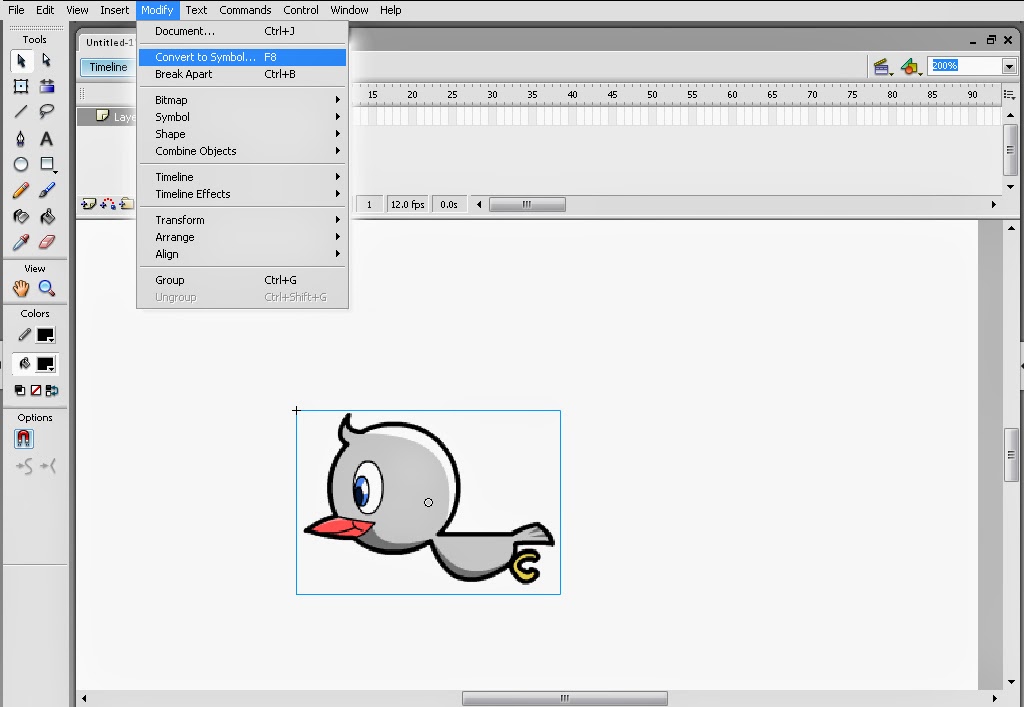
Task: Choose the Free Transform tool
Action: coord(21,86)
